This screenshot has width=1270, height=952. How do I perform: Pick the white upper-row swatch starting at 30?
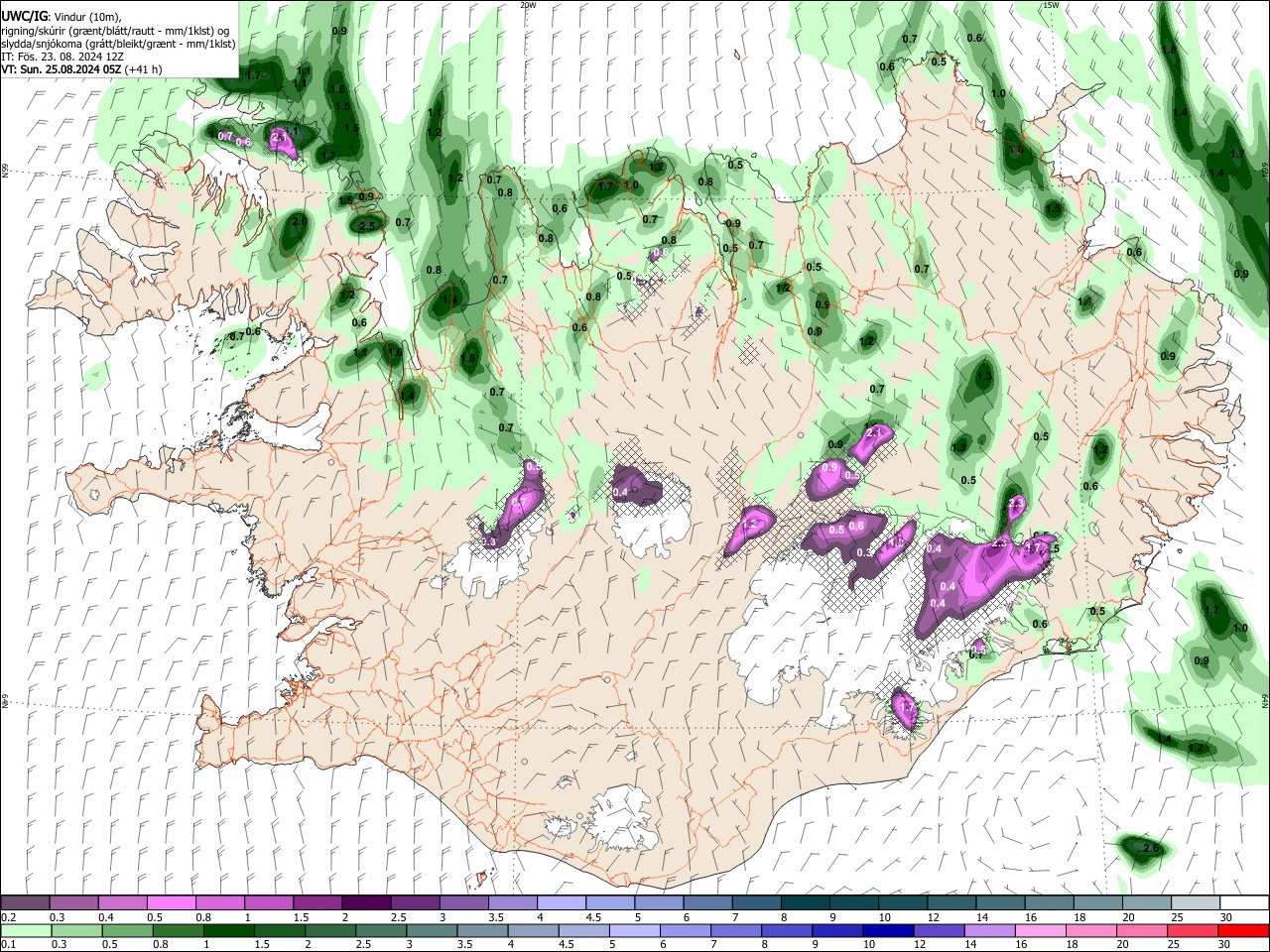coord(1242,902)
